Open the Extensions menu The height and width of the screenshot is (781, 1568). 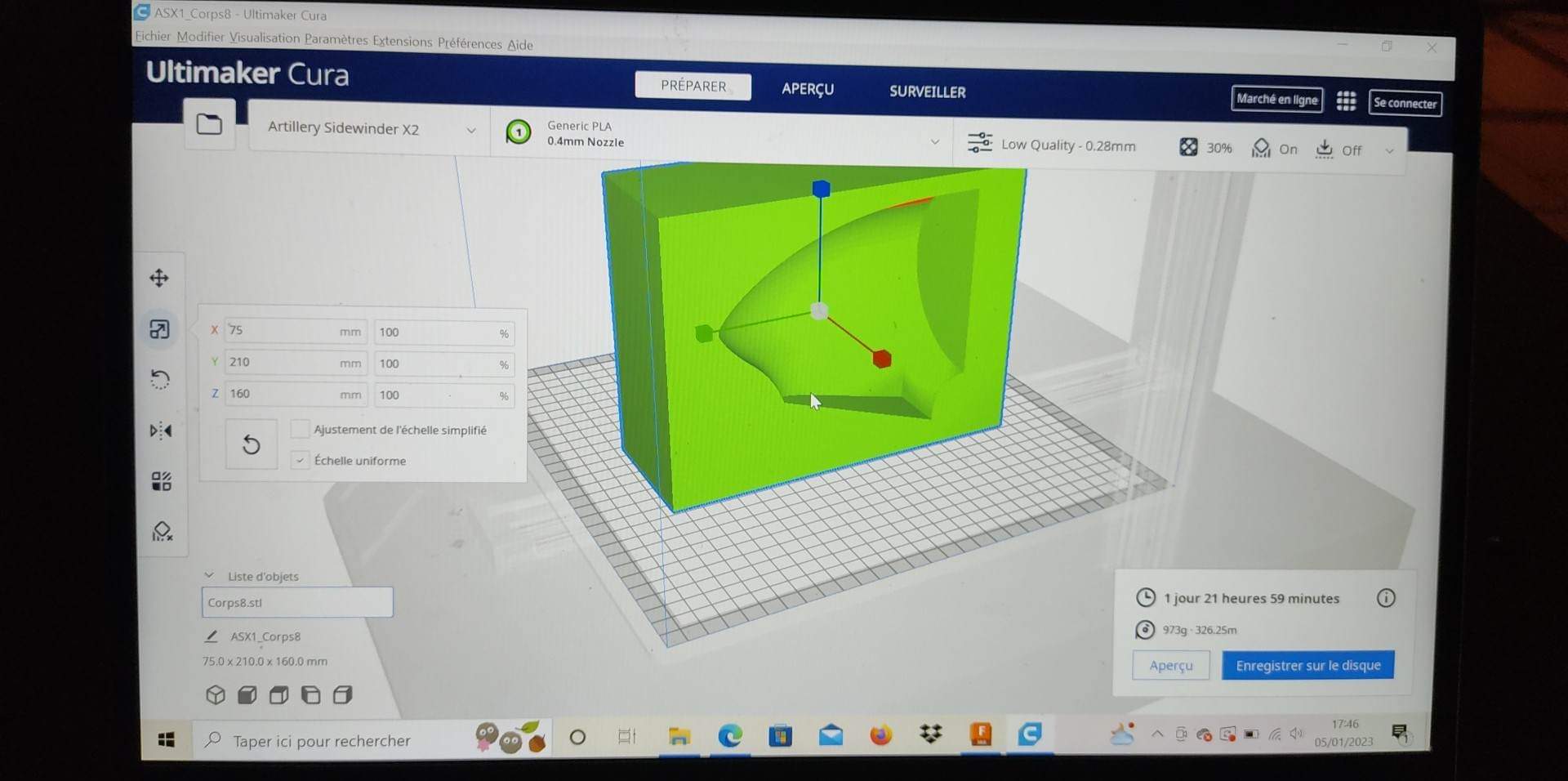(x=402, y=41)
